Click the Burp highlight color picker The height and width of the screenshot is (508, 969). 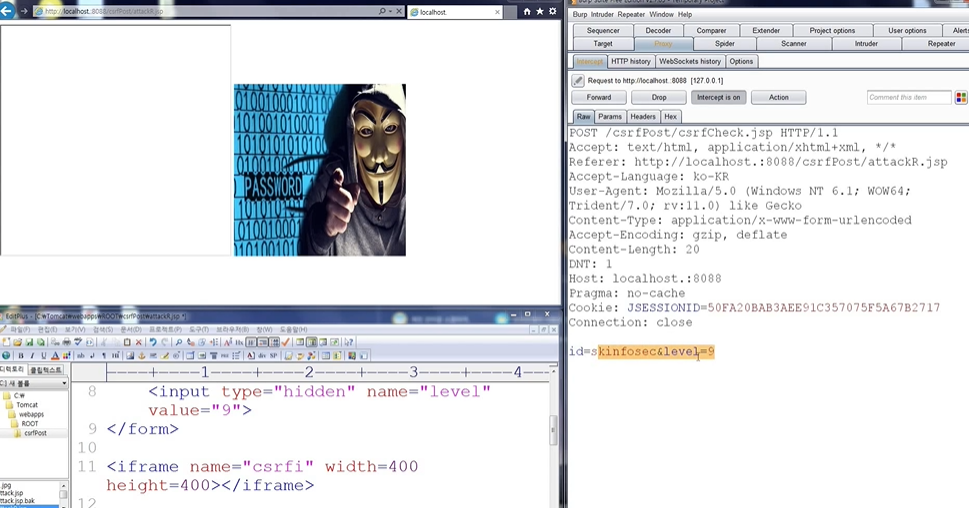pyautogui.click(x=961, y=97)
